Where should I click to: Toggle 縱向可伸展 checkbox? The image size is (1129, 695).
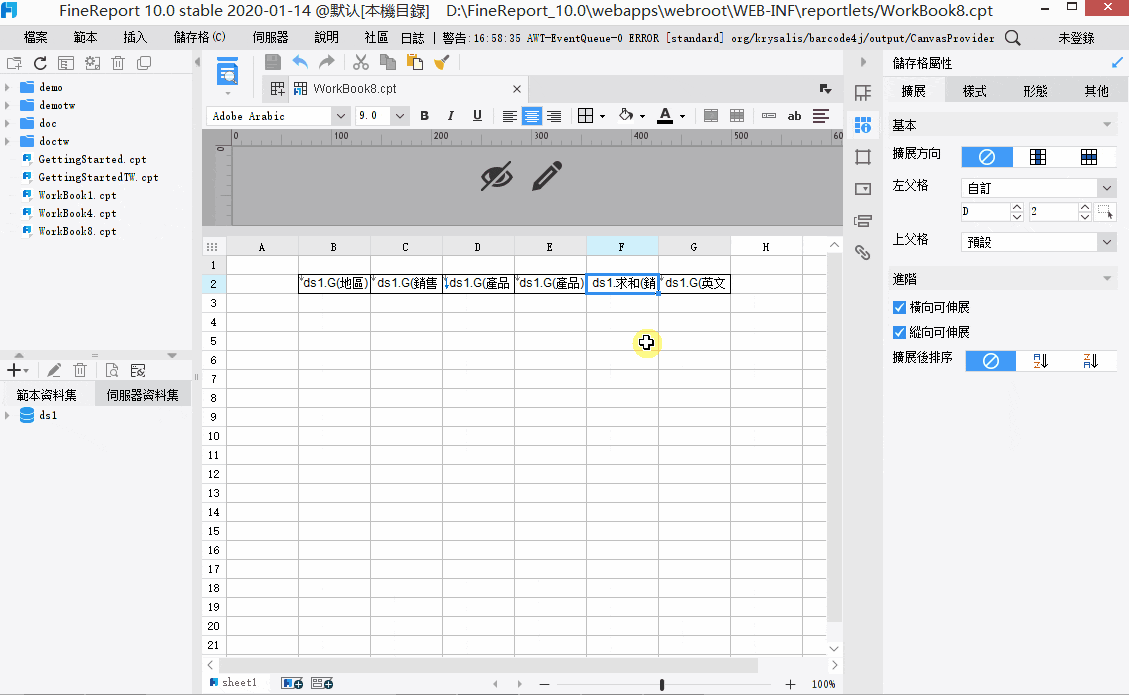tap(899, 332)
